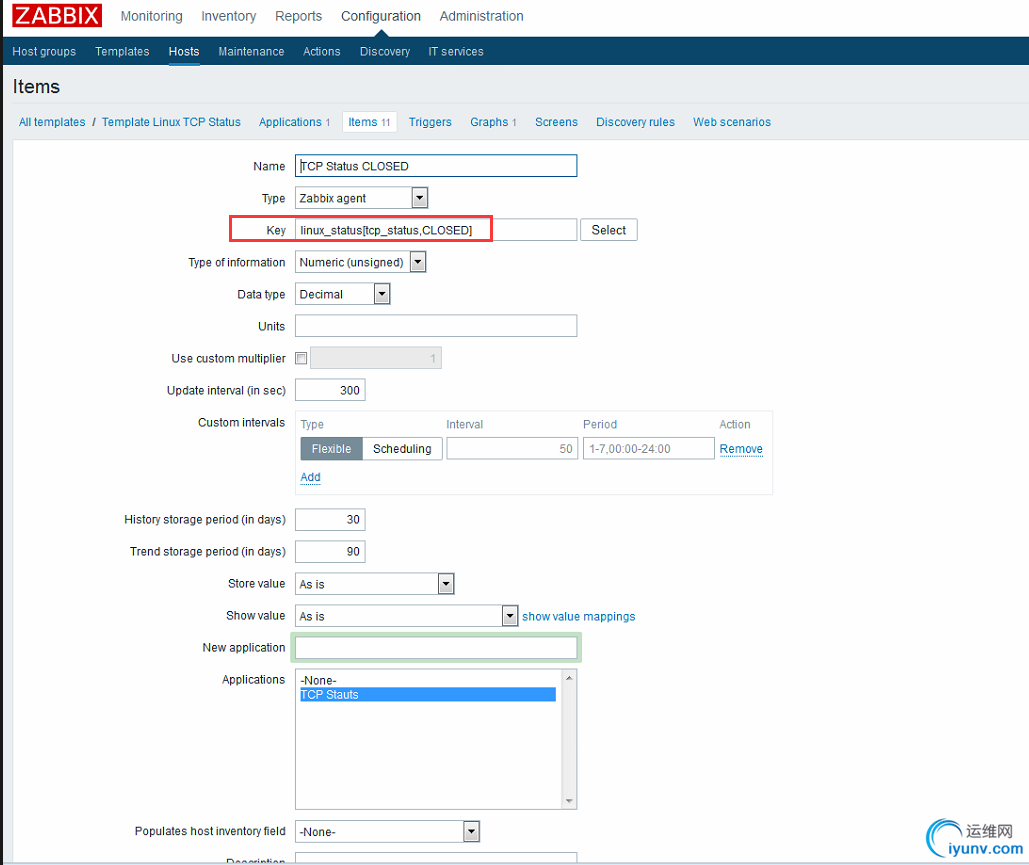Click Applications list scroll up arrow
The width and height of the screenshot is (1029, 865).
point(569,678)
